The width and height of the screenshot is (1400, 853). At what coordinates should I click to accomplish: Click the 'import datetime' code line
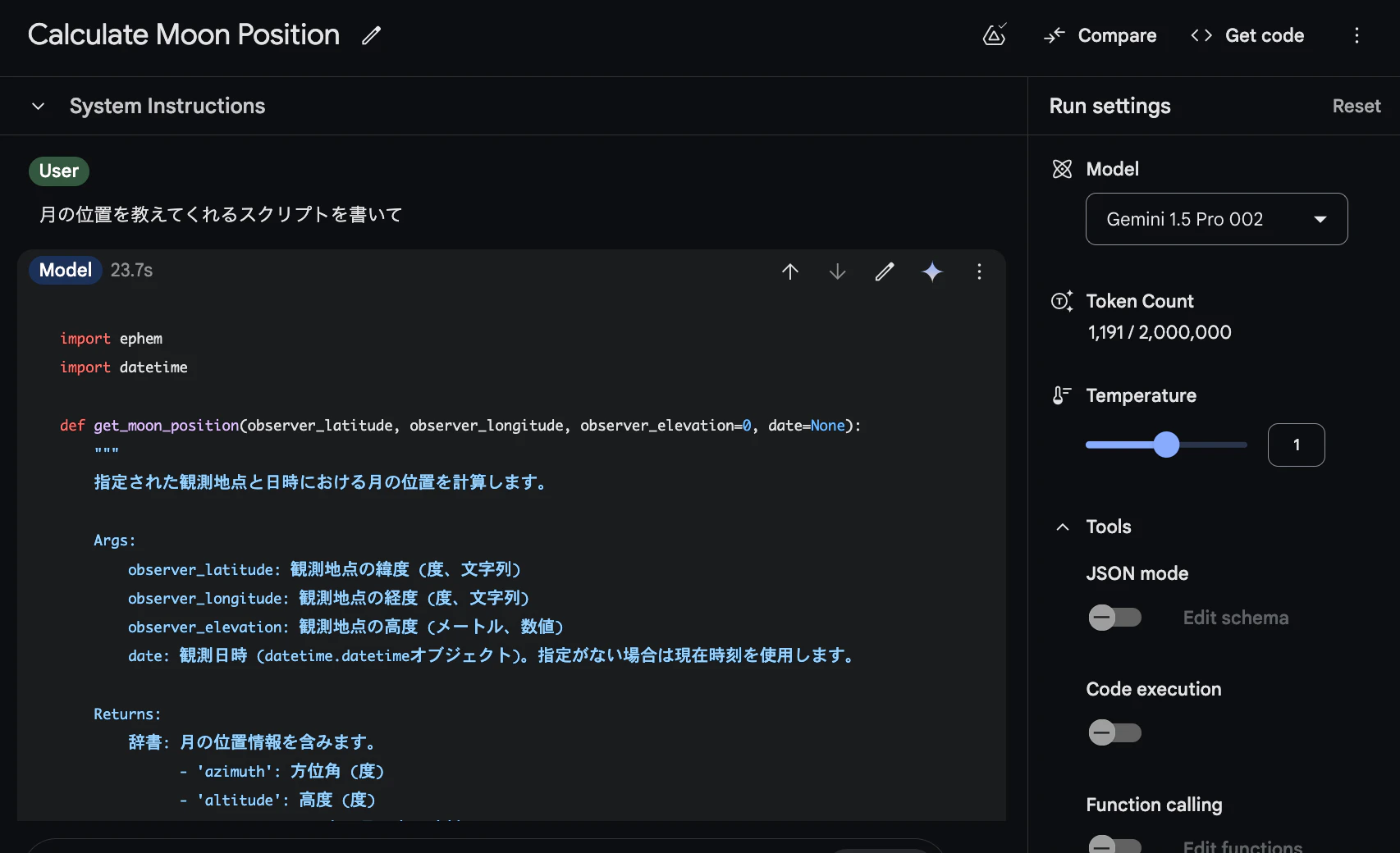pos(124,367)
